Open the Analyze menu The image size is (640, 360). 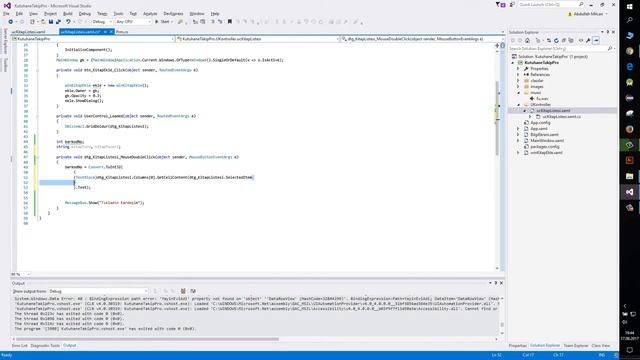[x=150, y=14]
